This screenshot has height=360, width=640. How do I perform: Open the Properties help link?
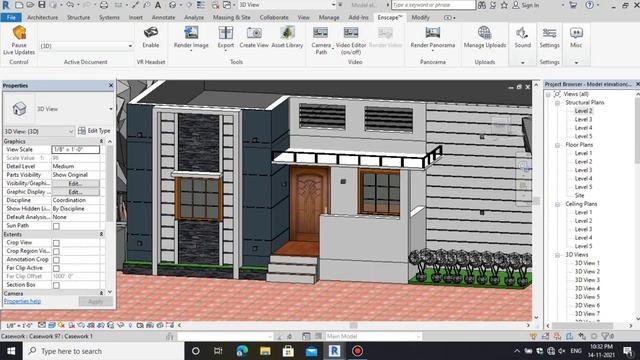22,301
